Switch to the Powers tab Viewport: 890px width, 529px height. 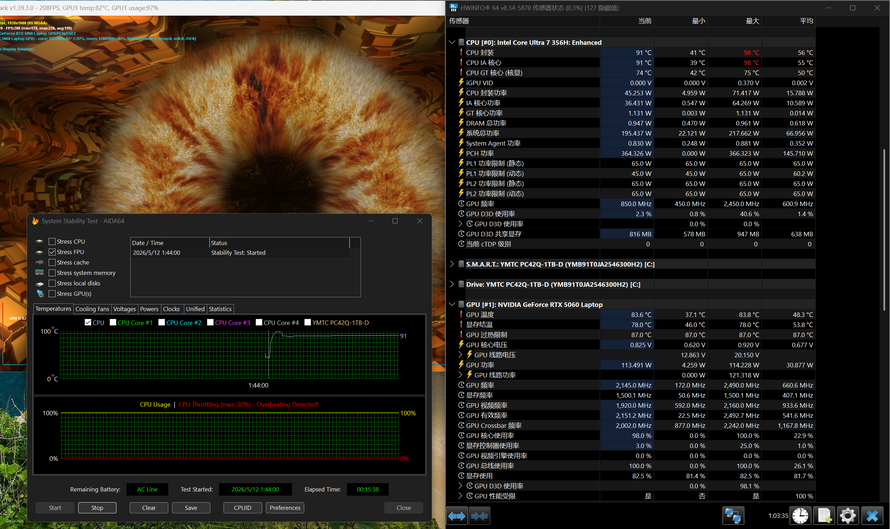click(149, 309)
